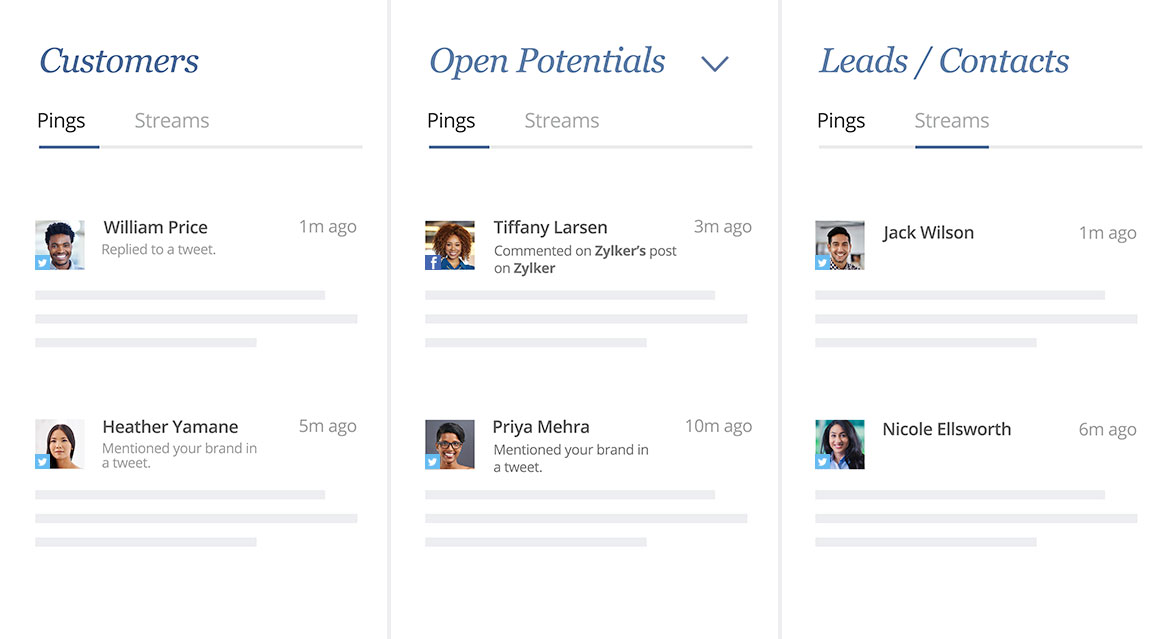Screen dimensions: 1169x639
Task: Open the Priya Mehra contact name
Action: [x=541, y=426]
